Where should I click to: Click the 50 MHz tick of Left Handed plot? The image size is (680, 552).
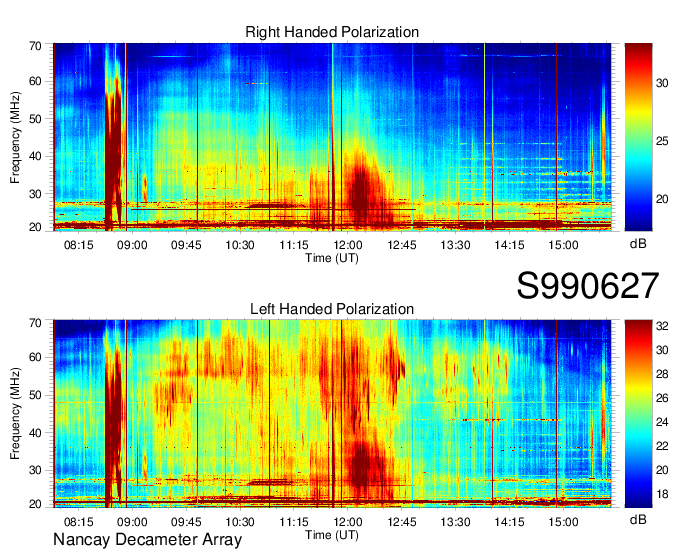36,395
